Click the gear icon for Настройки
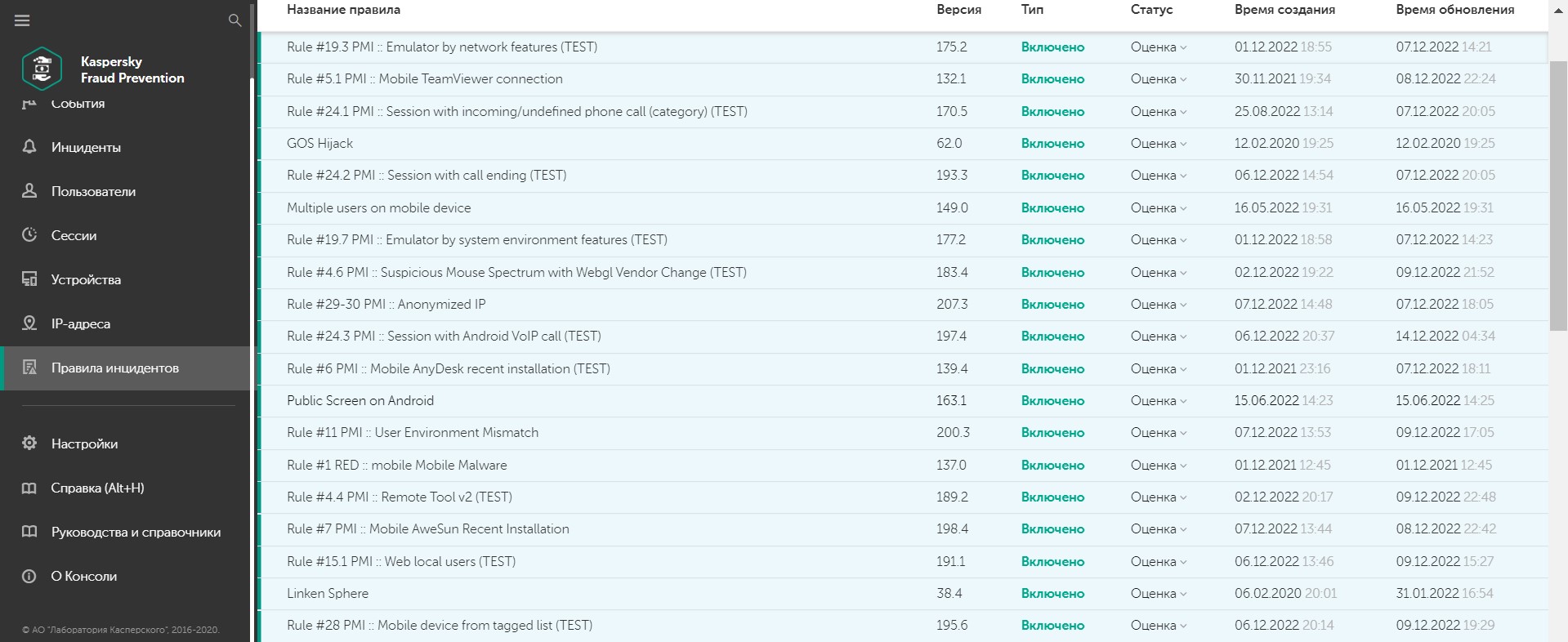The image size is (1568, 642). 29,444
